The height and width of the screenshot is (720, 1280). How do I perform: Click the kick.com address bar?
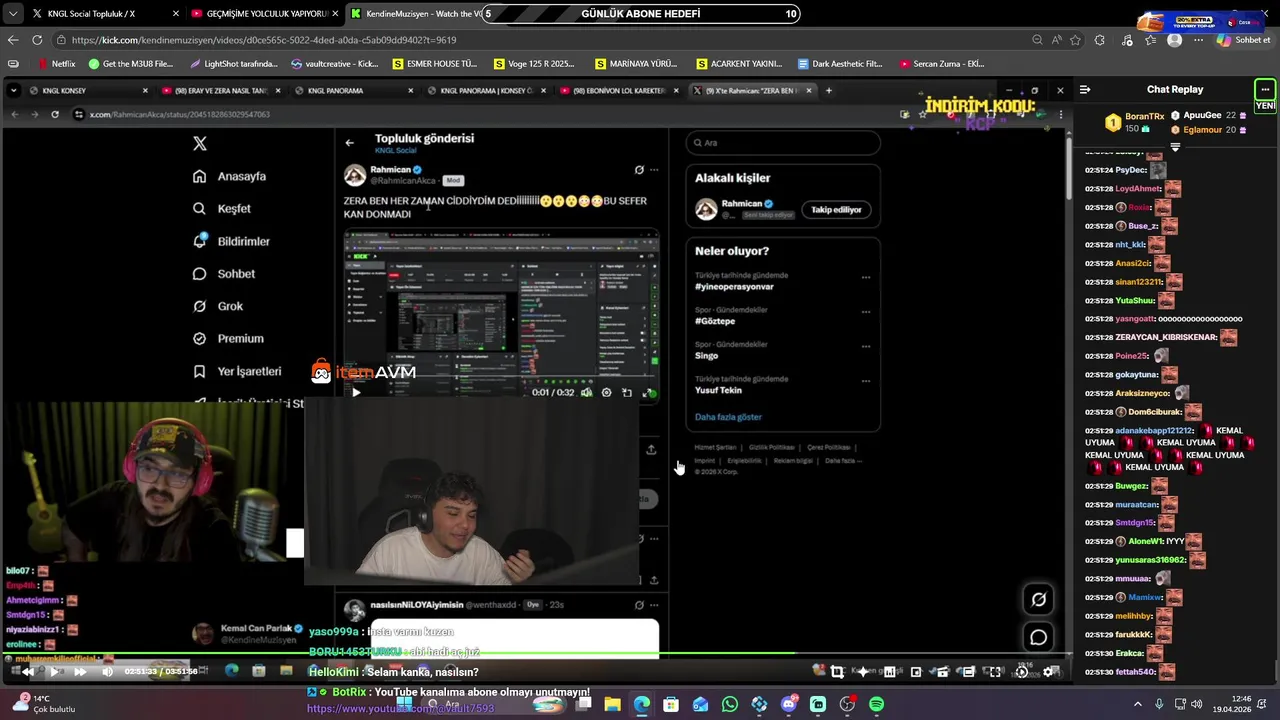pos(540,40)
